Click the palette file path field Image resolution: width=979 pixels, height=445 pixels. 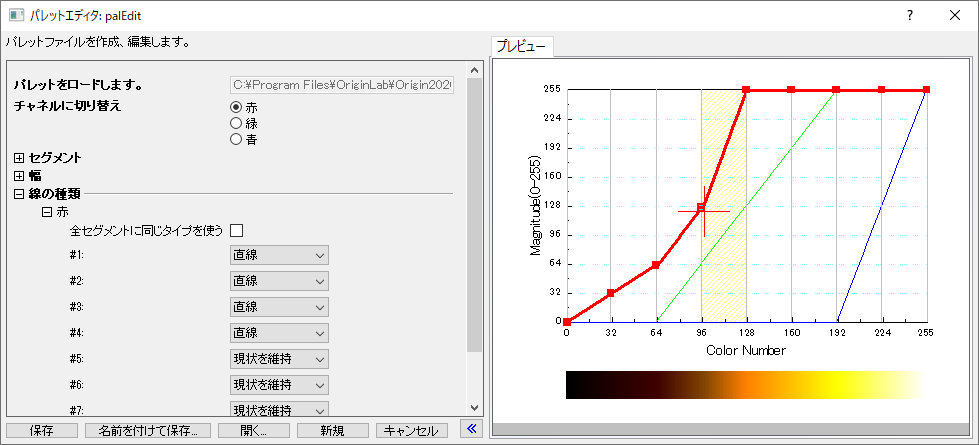coord(342,84)
